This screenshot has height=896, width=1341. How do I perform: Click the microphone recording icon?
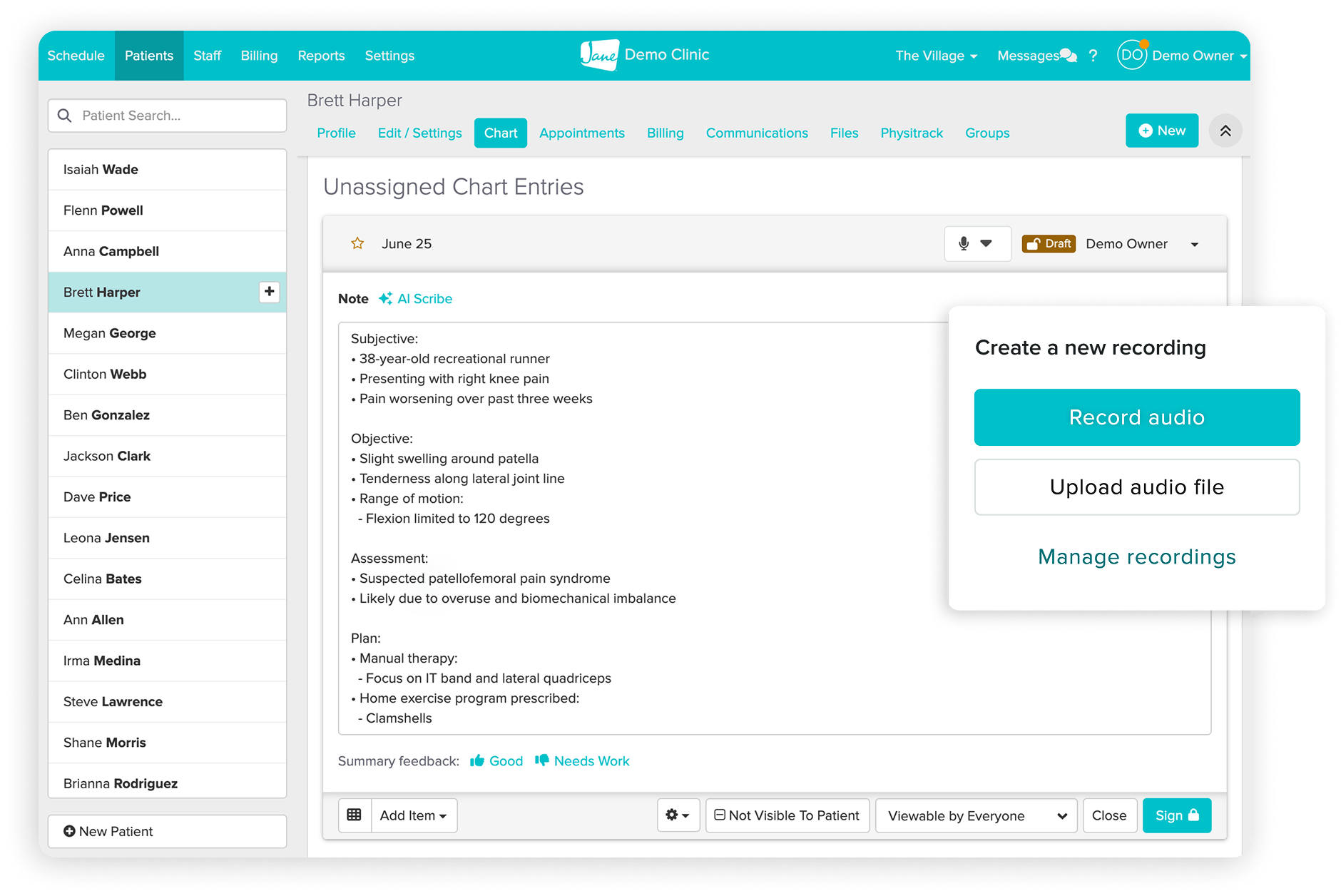click(964, 244)
